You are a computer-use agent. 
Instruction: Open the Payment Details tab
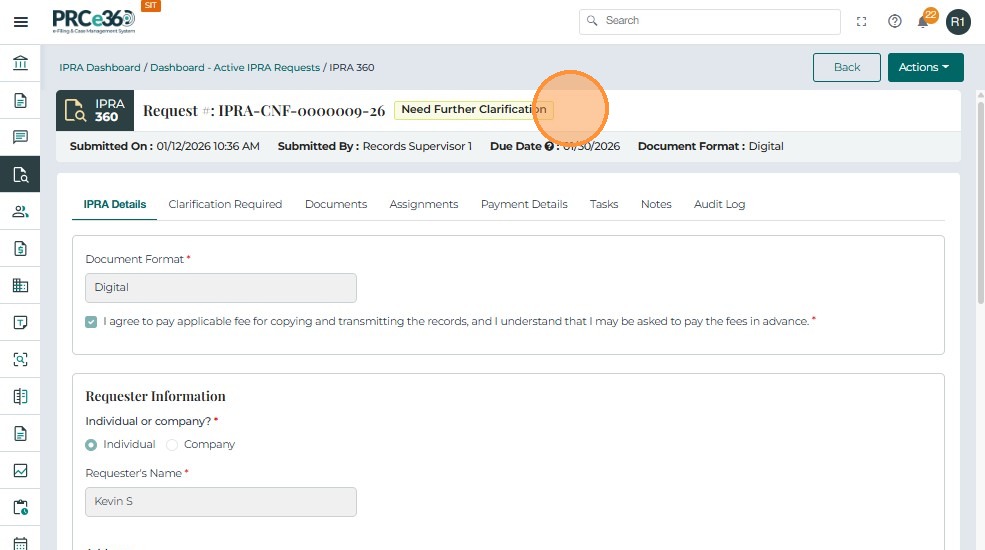tap(524, 204)
